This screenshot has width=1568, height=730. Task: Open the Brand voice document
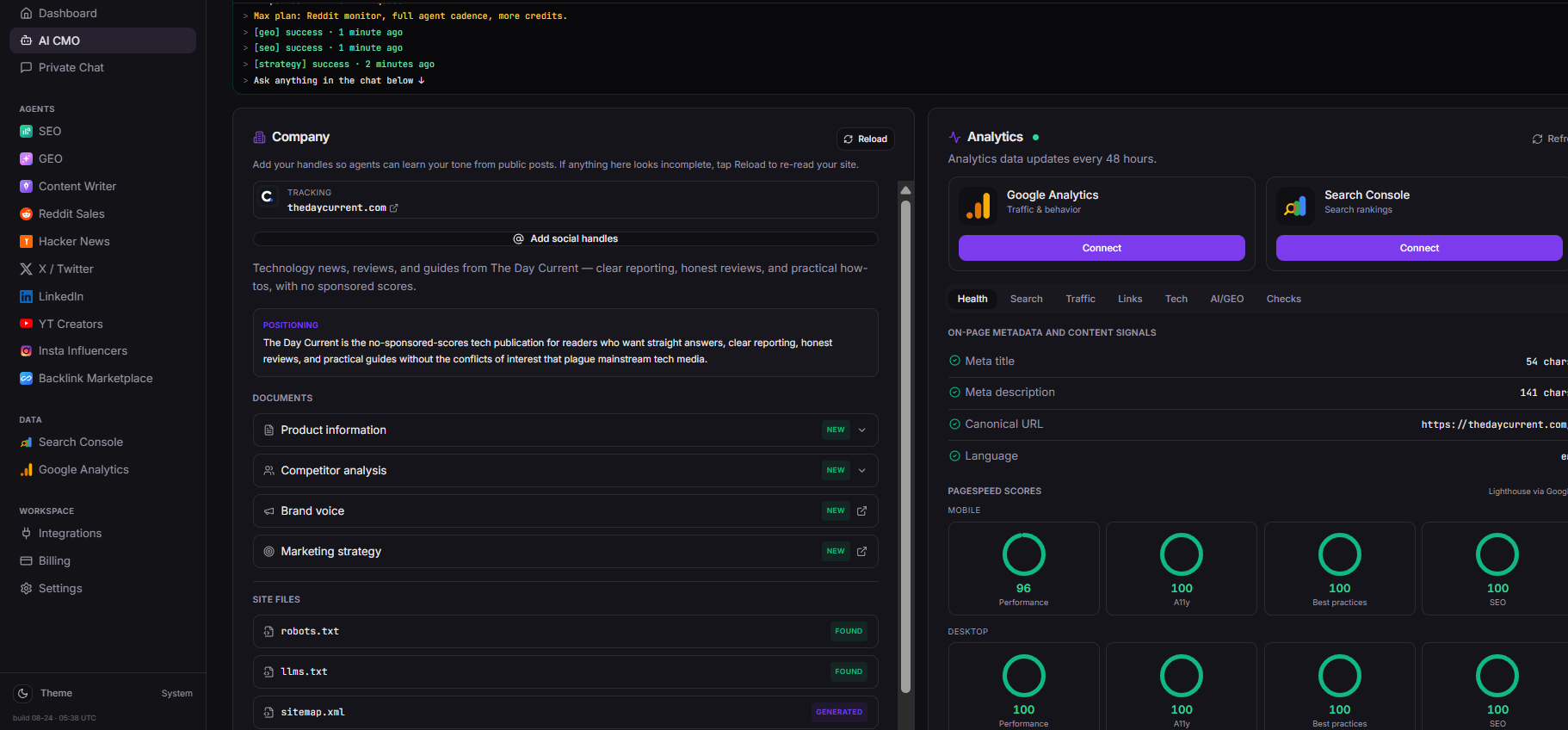[x=565, y=510]
